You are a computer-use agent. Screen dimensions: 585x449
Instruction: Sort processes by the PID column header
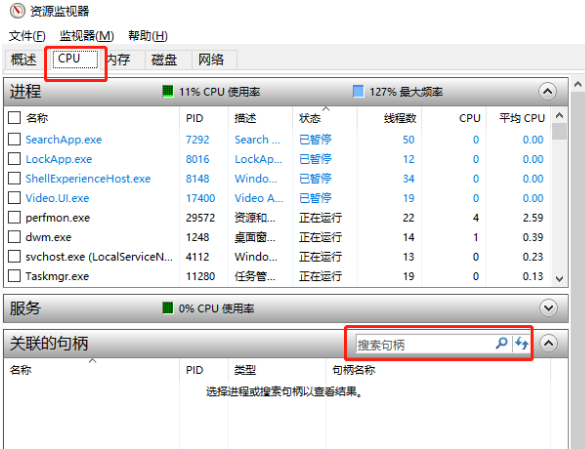pos(194,118)
